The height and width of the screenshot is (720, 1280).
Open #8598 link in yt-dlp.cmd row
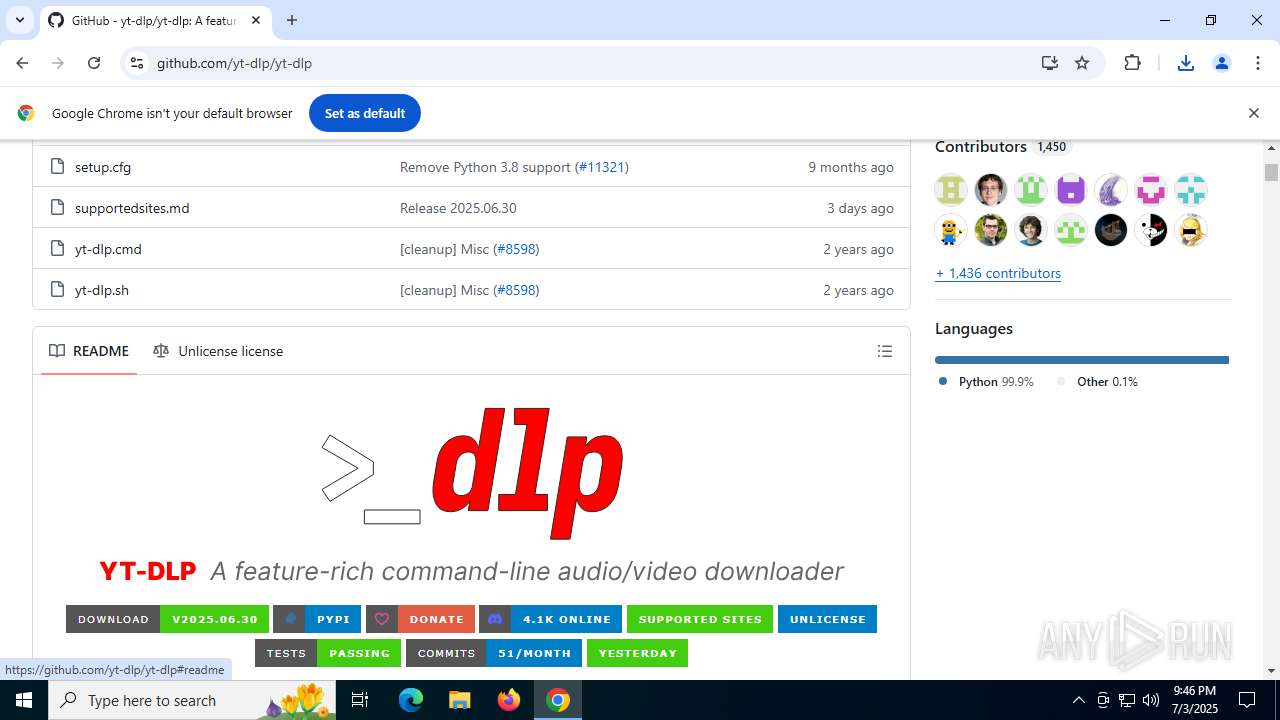(516, 249)
